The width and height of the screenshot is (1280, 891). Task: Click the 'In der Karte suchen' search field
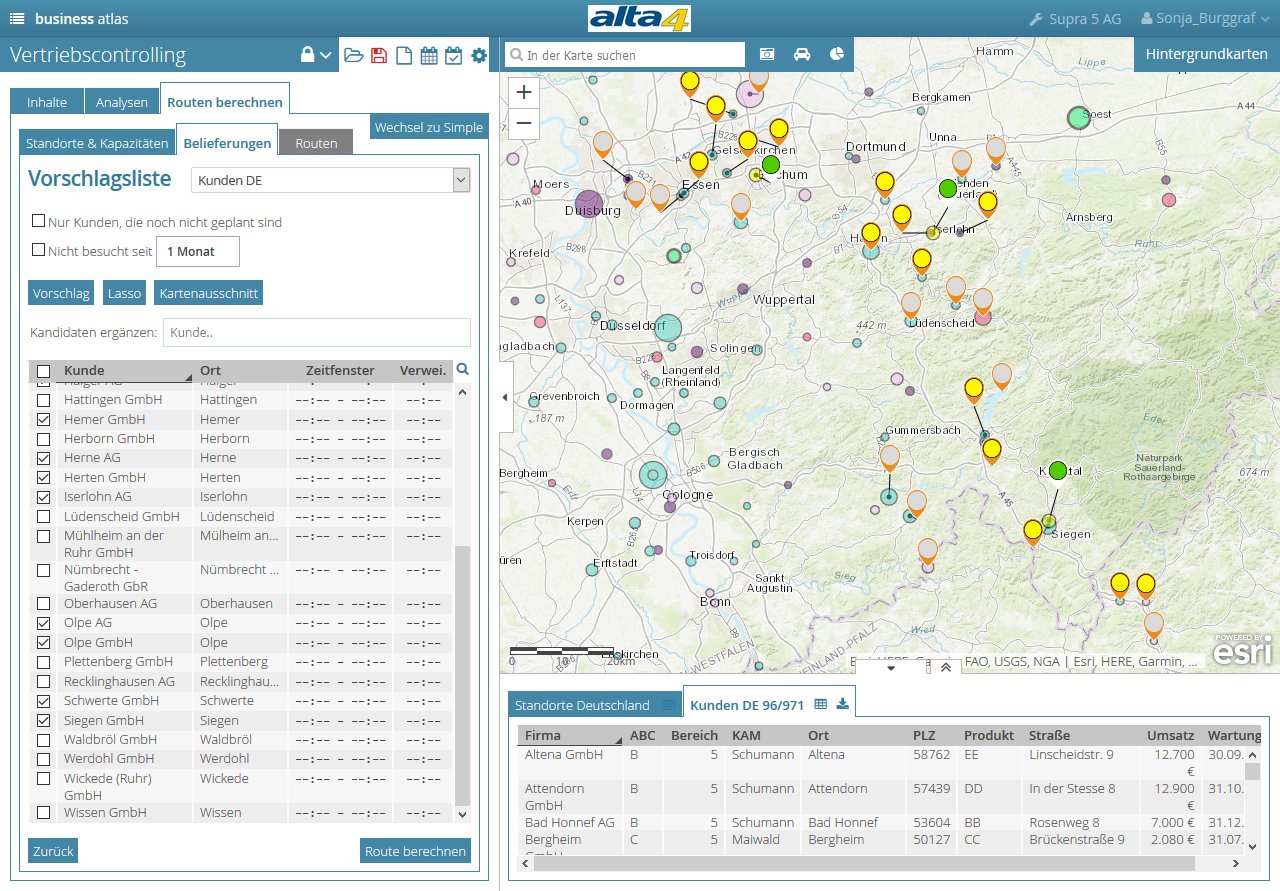pyautogui.click(x=625, y=55)
